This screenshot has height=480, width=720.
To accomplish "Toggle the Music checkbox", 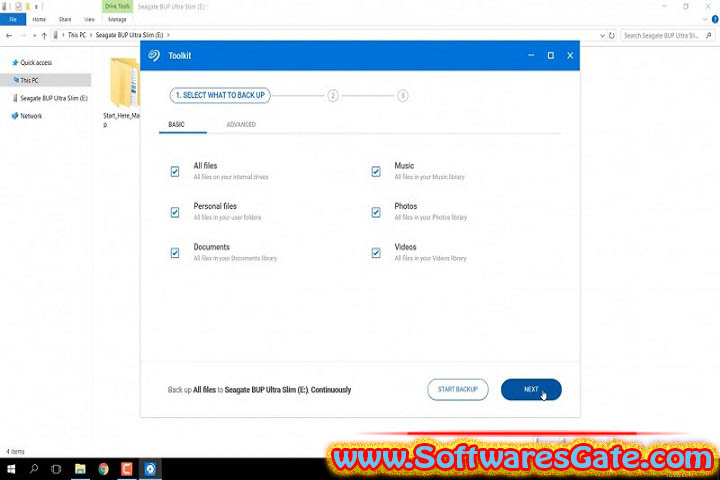I will pyautogui.click(x=376, y=172).
